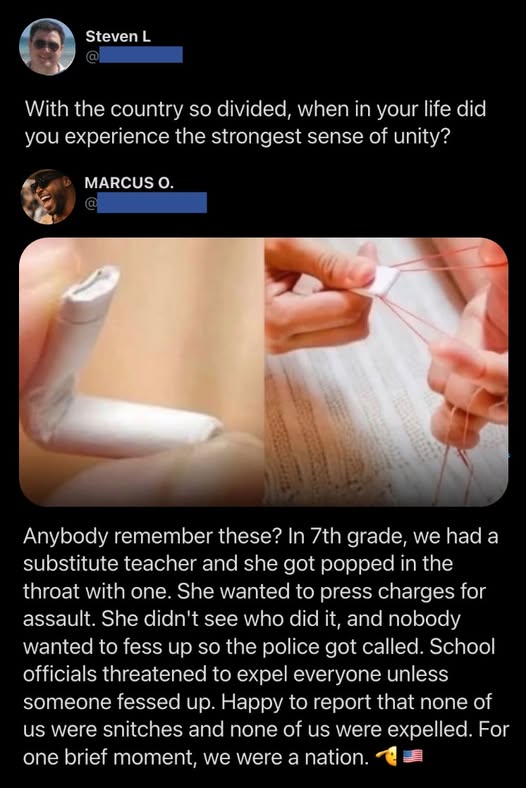Click the @ symbol beside Marcus's handle
This screenshot has height=788, width=526.
pos(91,203)
